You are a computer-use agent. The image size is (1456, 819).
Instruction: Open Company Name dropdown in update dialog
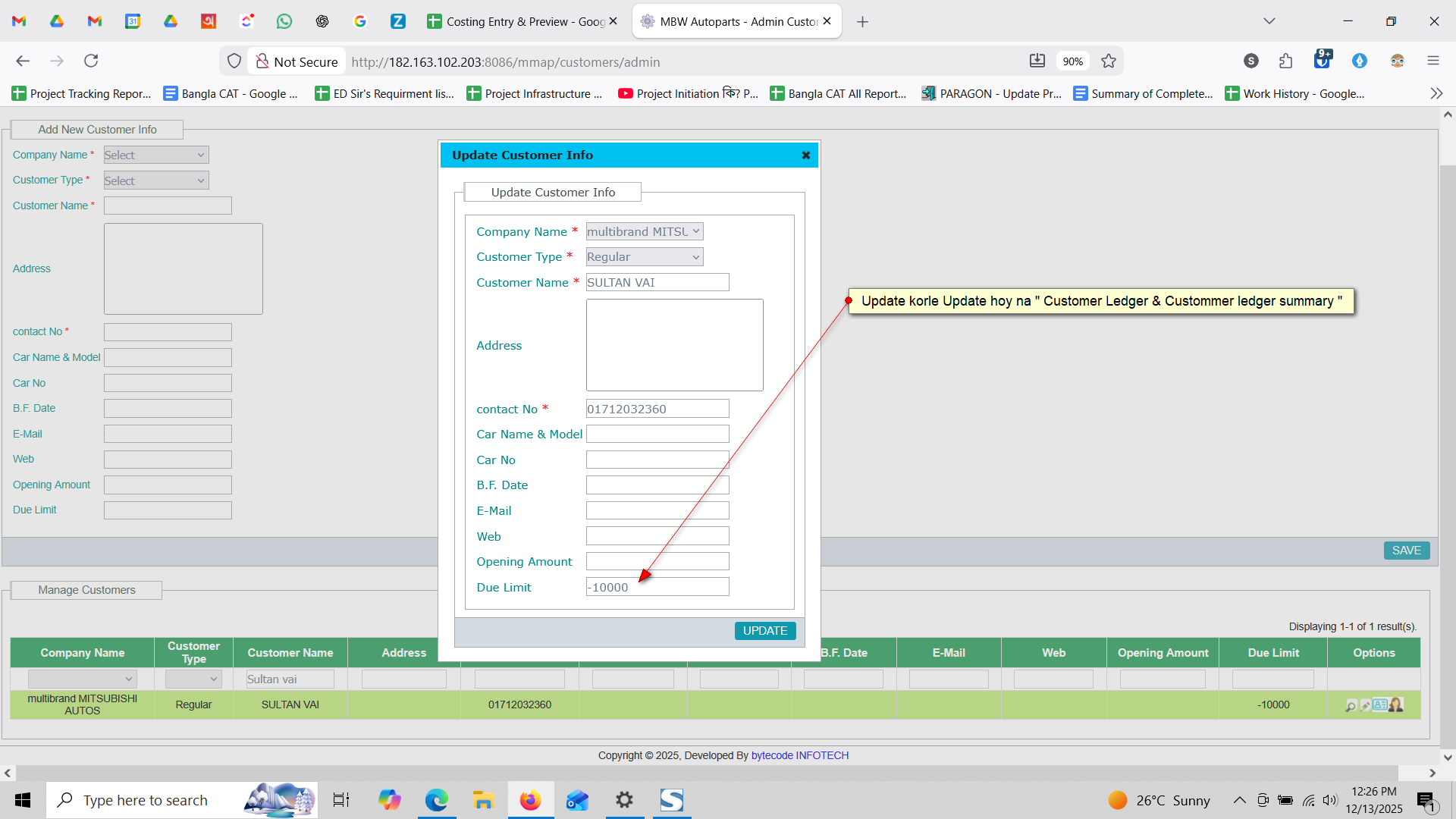pyautogui.click(x=644, y=231)
